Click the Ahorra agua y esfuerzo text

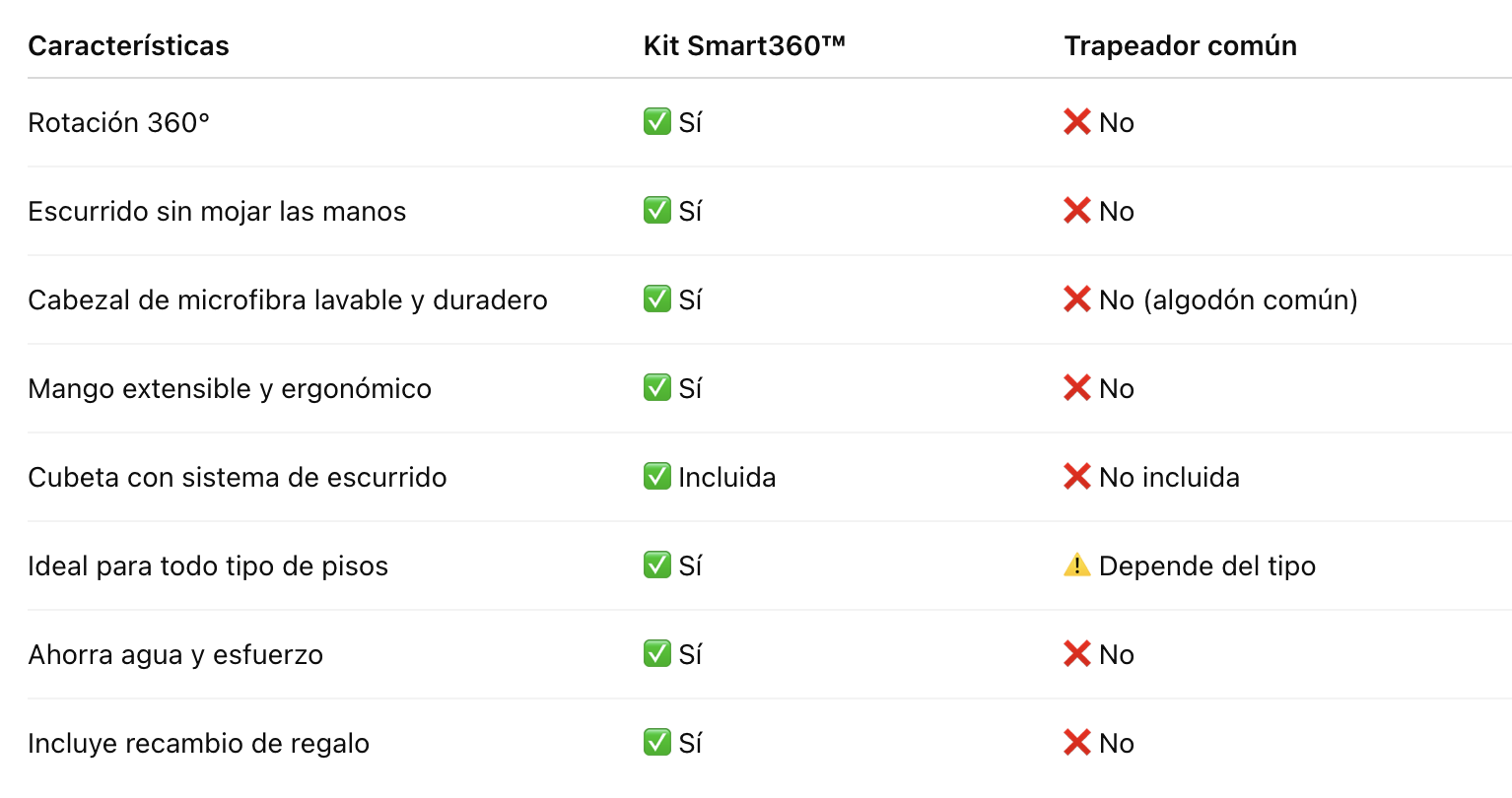(175, 654)
